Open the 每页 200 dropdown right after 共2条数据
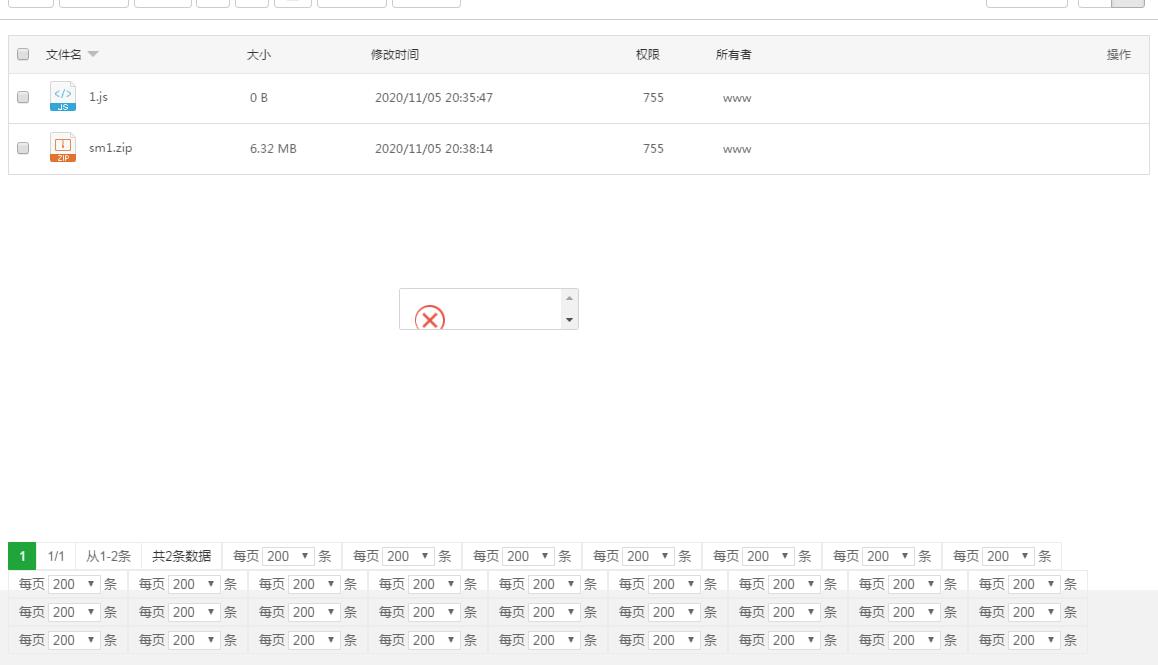The image size is (1158, 665). (288, 556)
